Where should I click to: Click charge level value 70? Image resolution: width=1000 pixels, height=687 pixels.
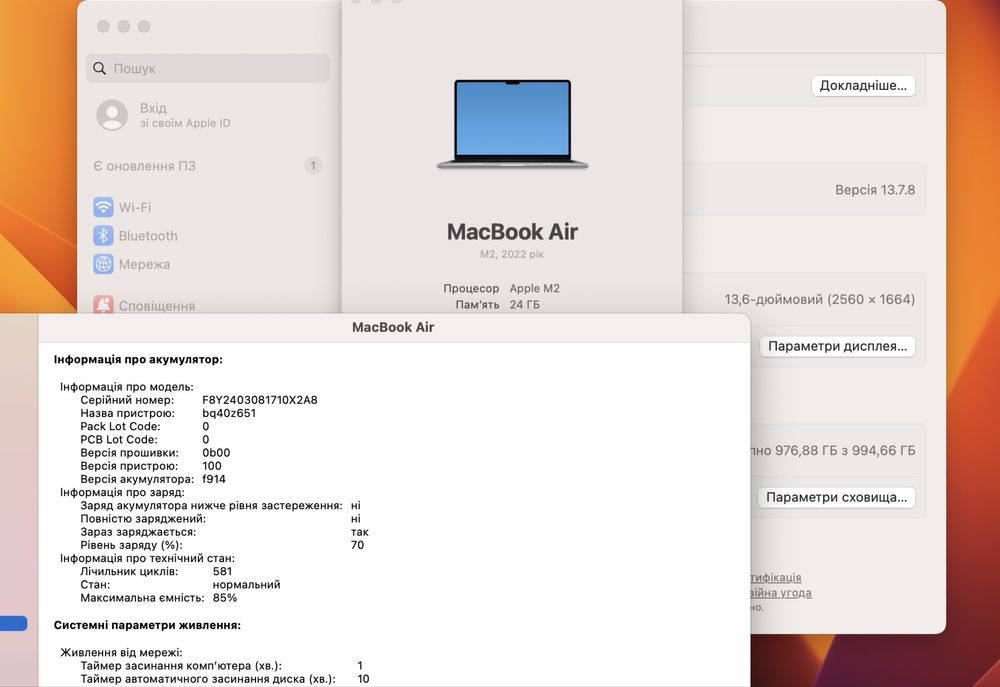[357, 545]
